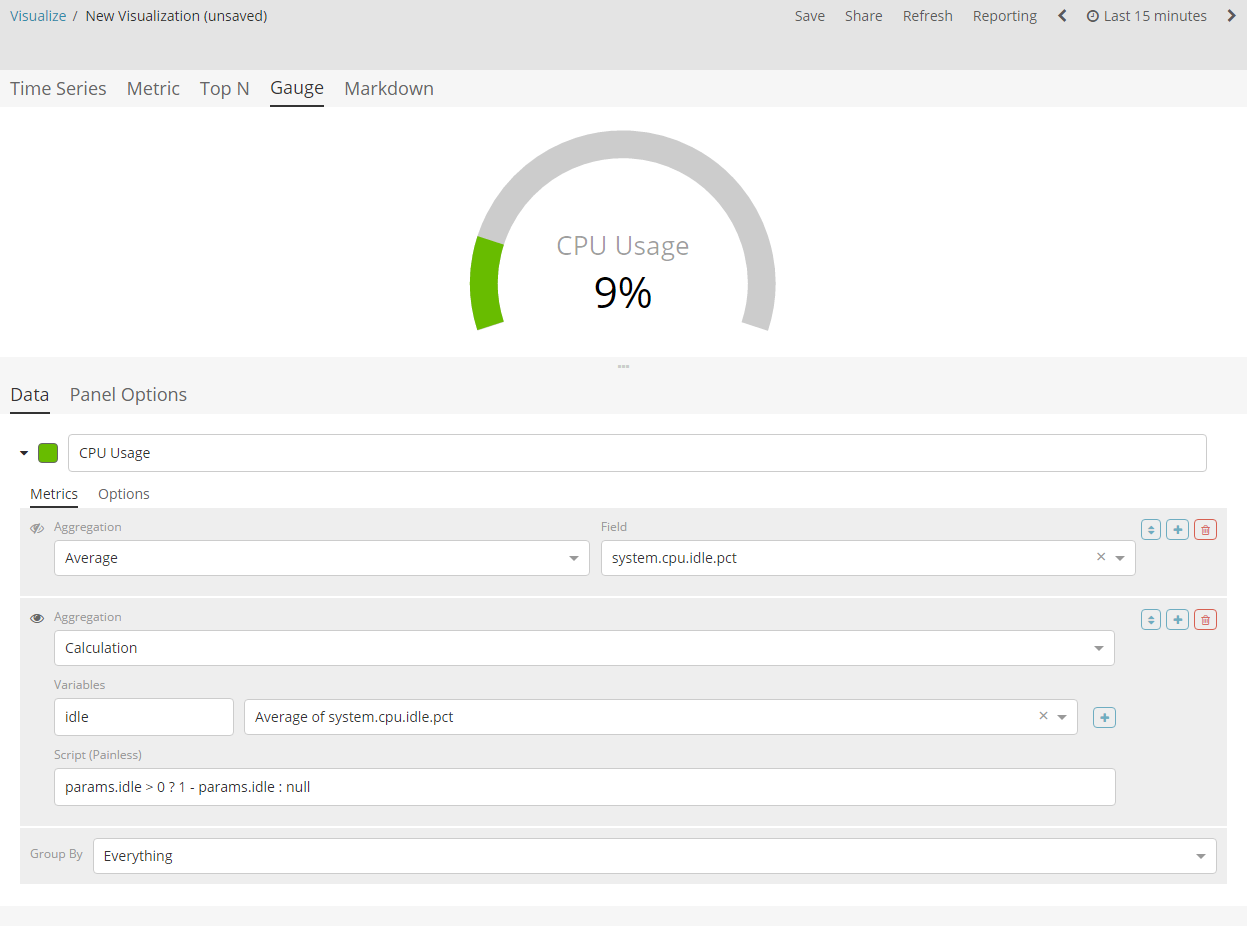This screenshot has width=1247, height=926.
Task: Open the Visualize breadcrumb link
Action: (x=36, y=16)
